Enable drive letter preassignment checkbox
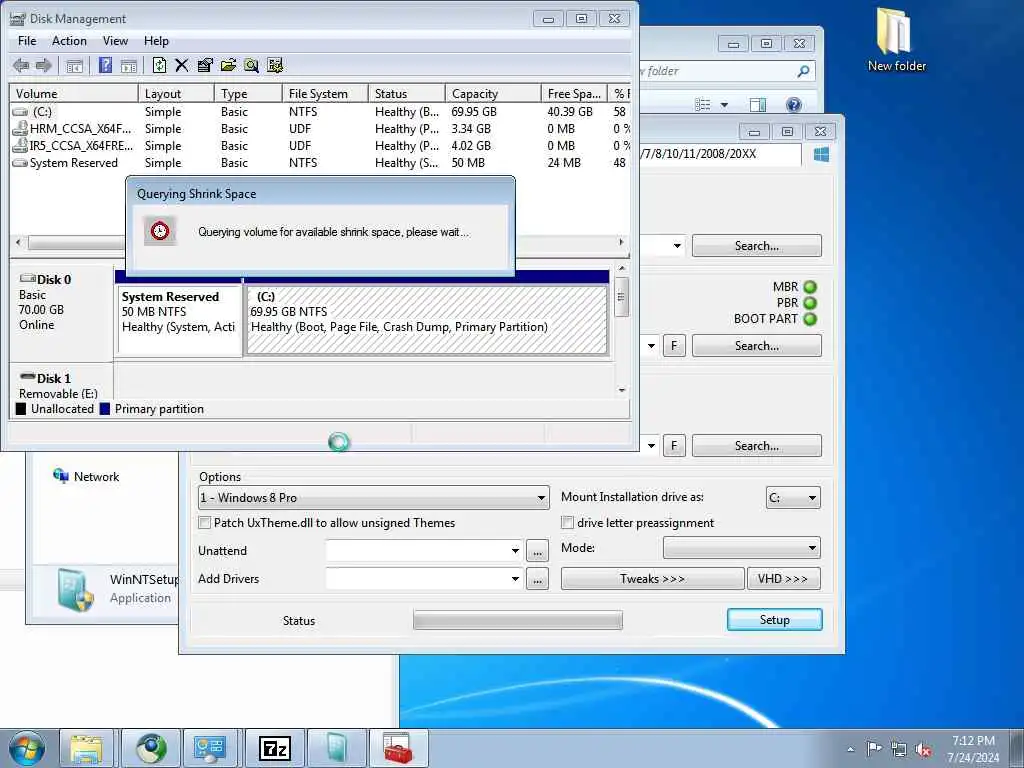Viewport: 1024px width, 768px height. pyautogui.click(x=568, y=522)
